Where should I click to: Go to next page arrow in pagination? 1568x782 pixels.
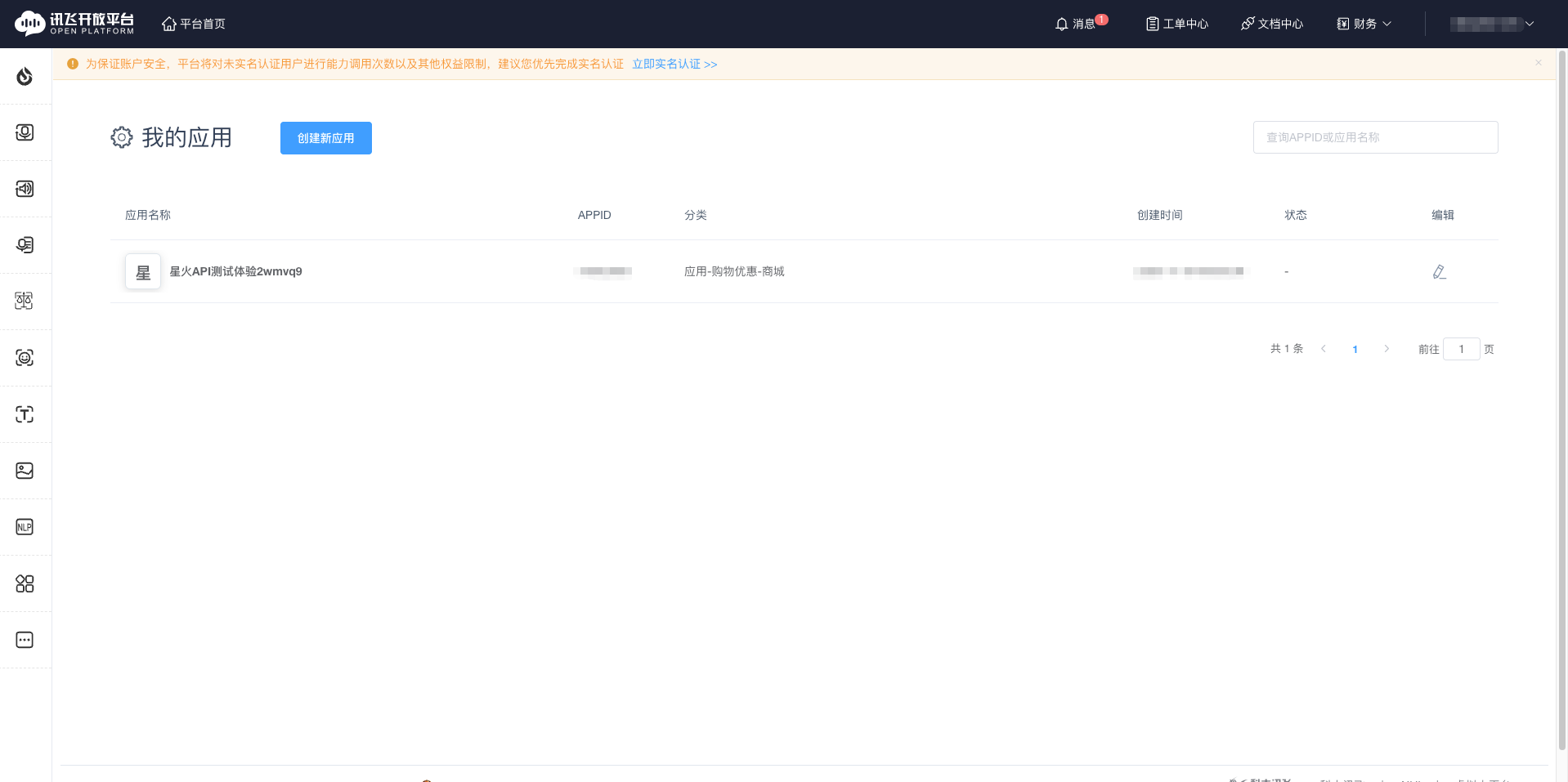(1387, 349)
